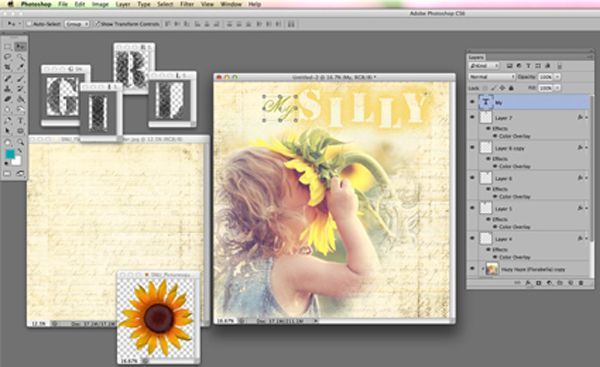This screenshot has width=600, height=367.
Task: Open the Auto-Select Group dropdown
Action: tap(77, 24)
